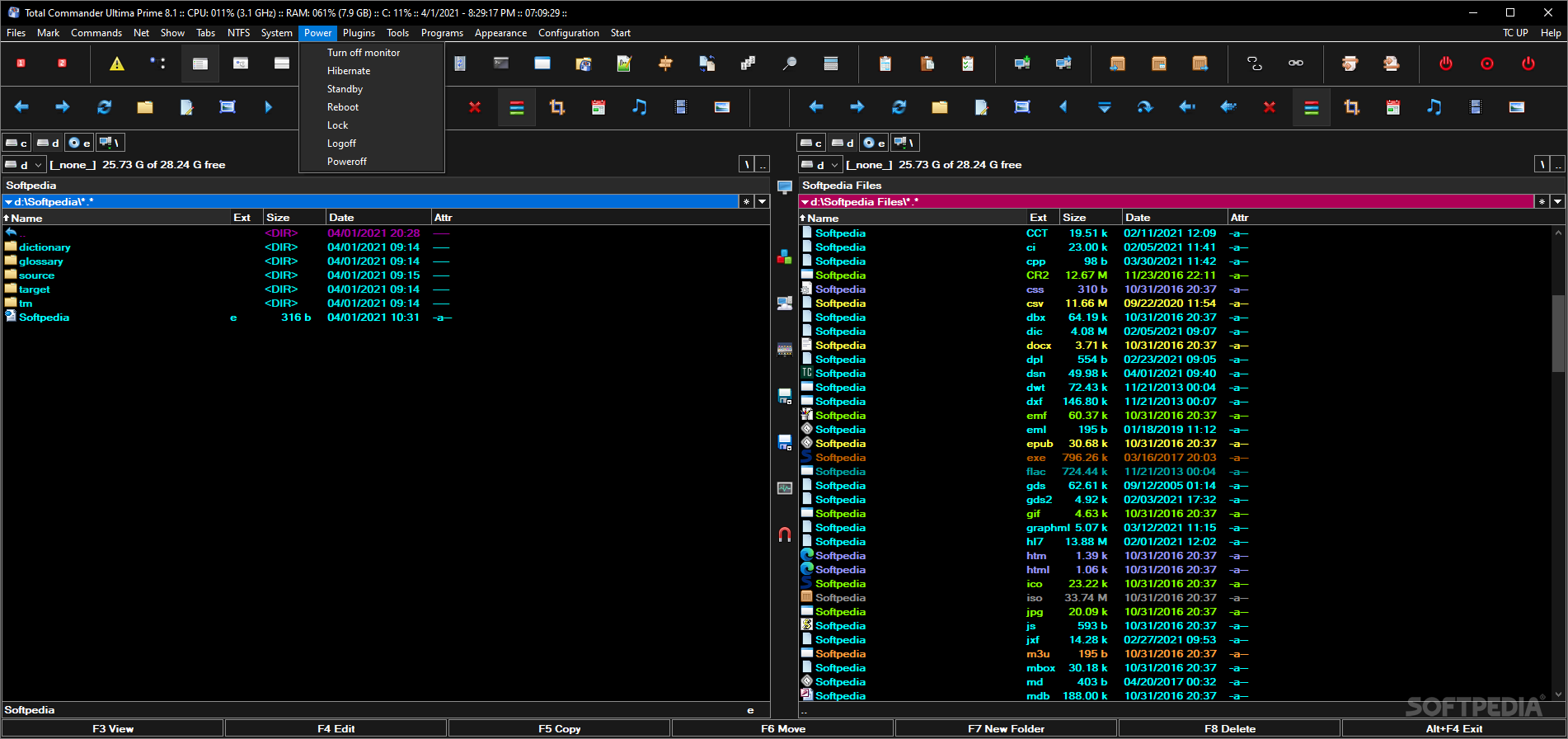Sort right panel by Date column header
The width and height of the screenshot is (1568, 739).
pos(1174,218)
